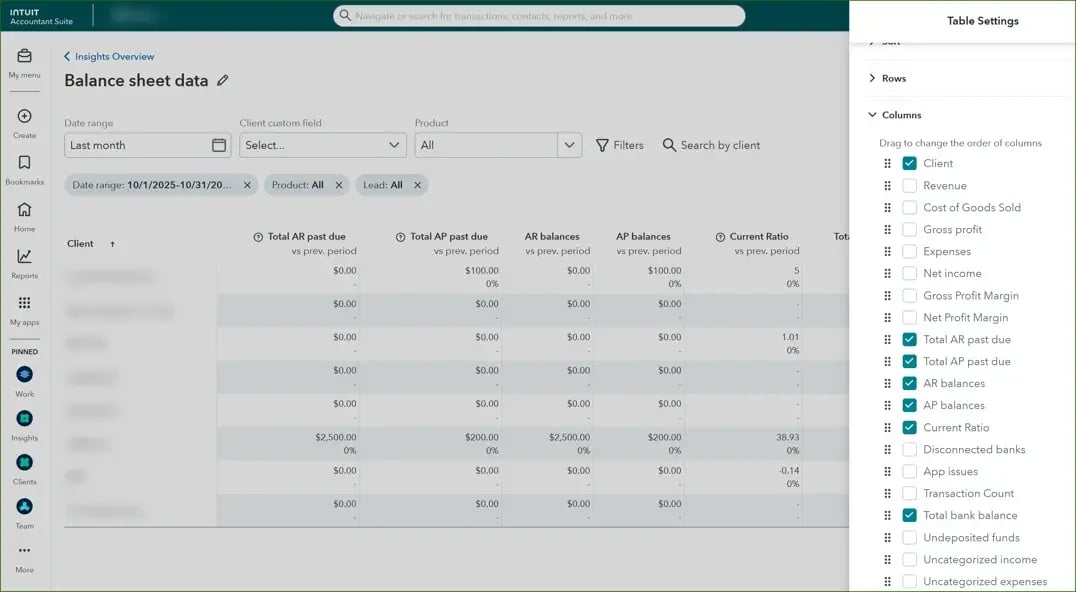Remove the Product: All filter chip

point(339,185)
